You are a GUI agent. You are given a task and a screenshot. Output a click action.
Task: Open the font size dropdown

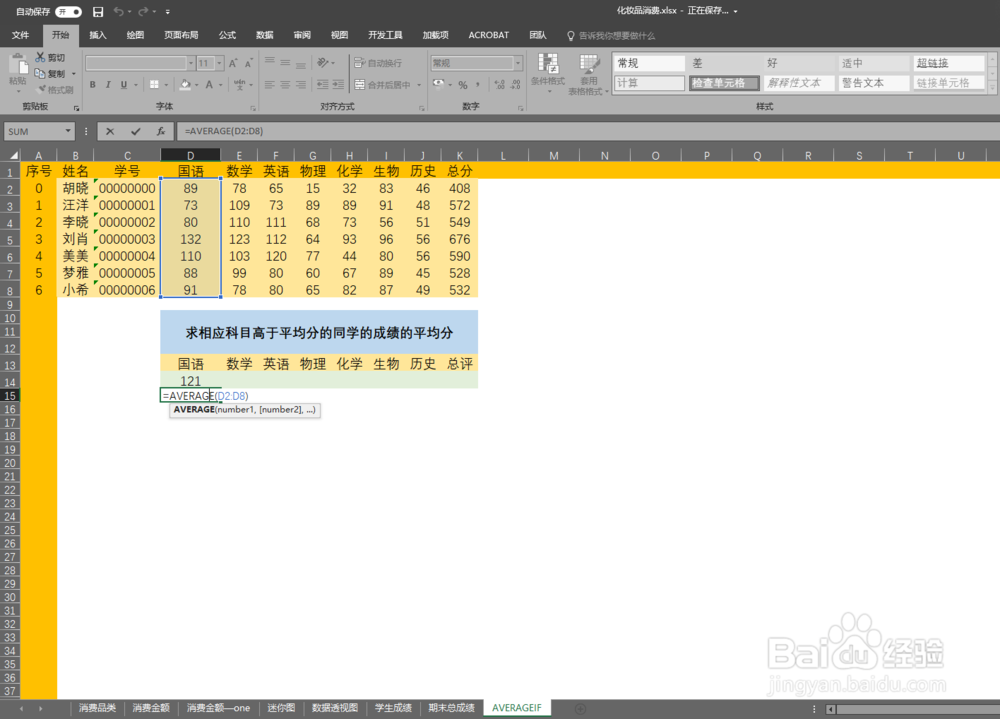219,63
